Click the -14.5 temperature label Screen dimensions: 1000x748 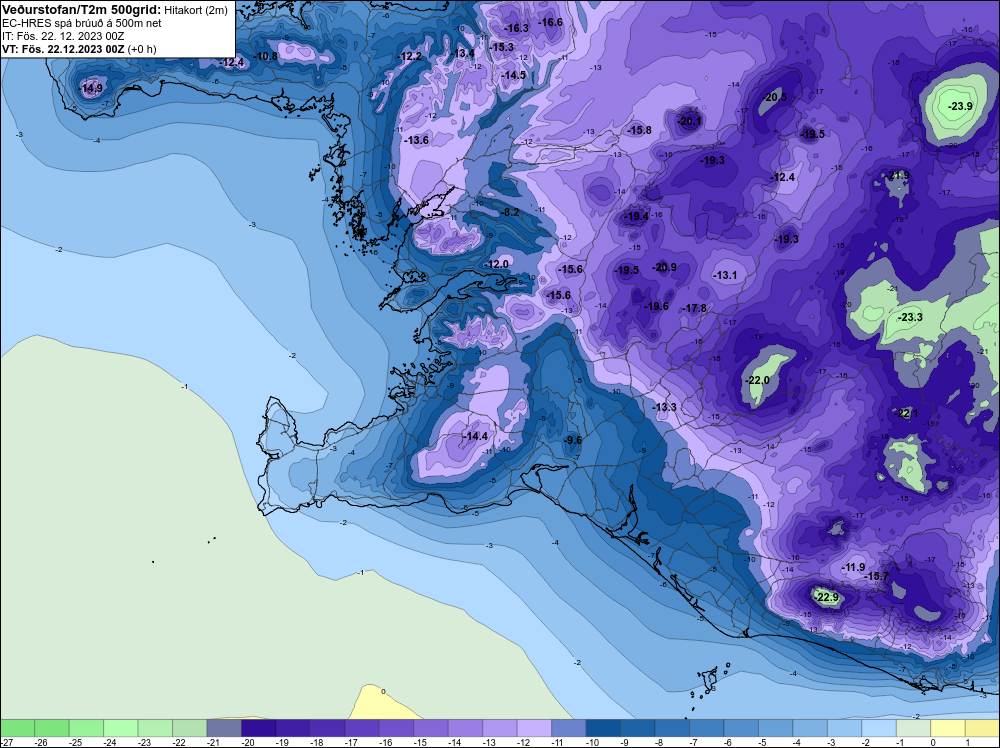pos(513,75)
